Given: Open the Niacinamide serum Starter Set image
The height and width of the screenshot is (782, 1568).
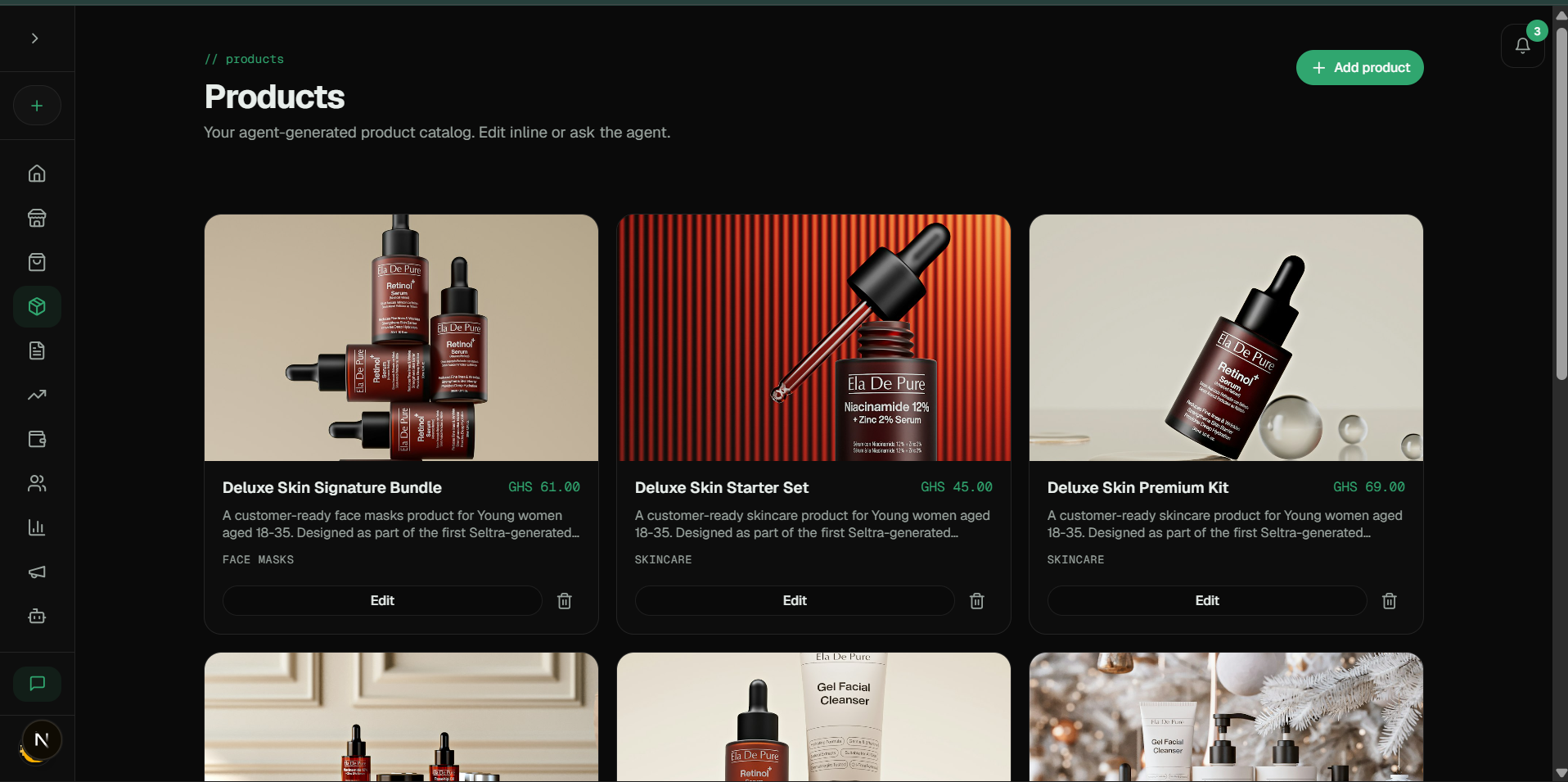Looking at the screenshot, I should point(813,337).
